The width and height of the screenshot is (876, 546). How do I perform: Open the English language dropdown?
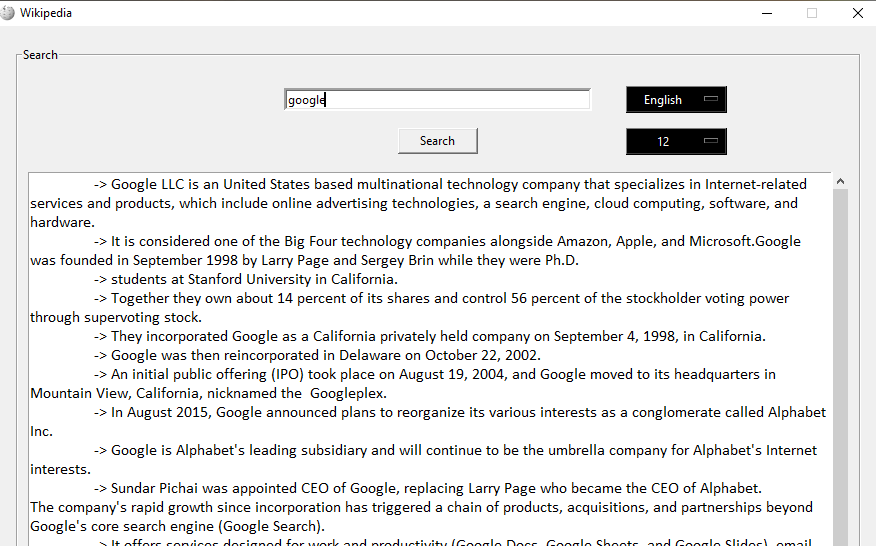676,99
